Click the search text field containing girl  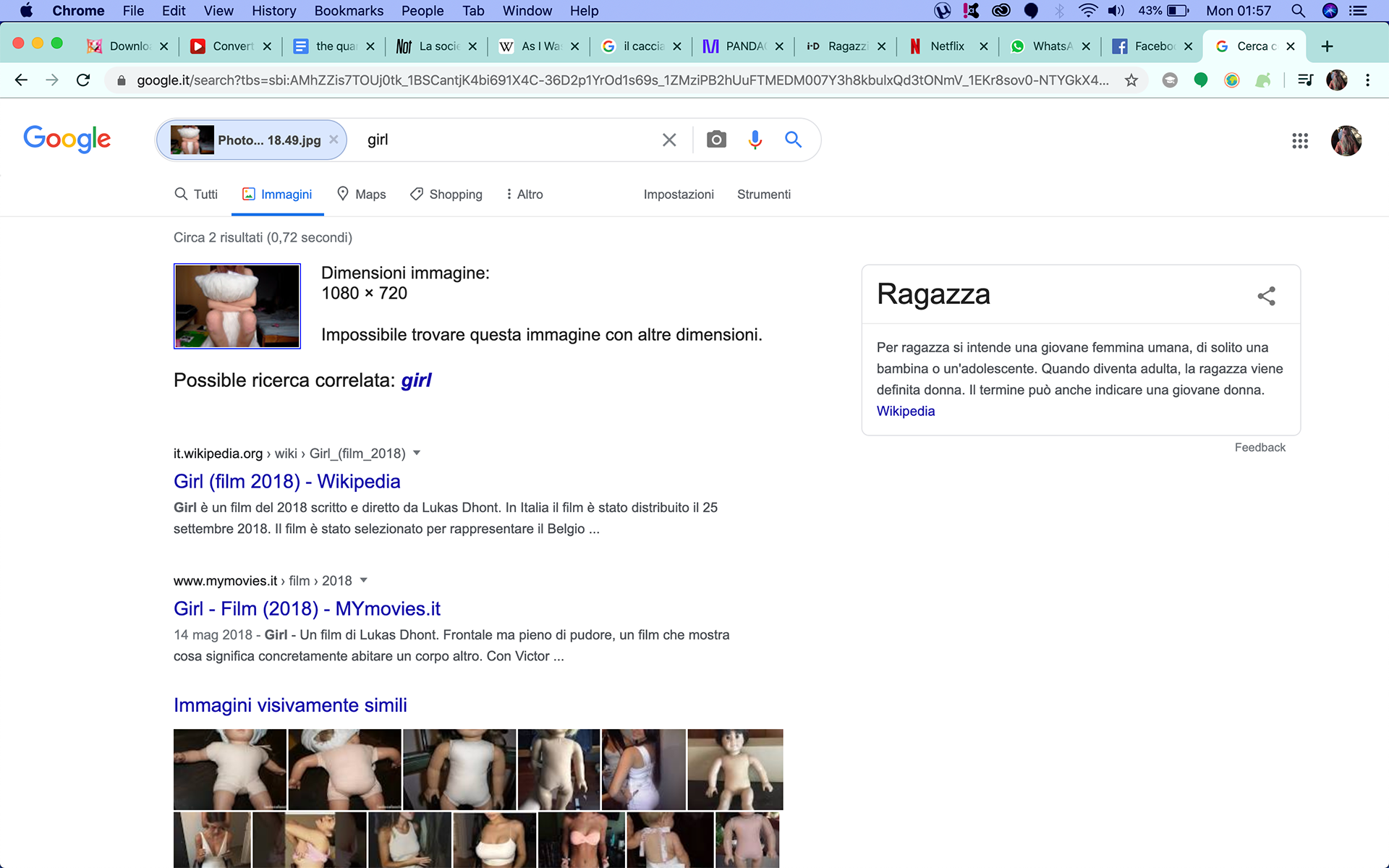(506, 140)
